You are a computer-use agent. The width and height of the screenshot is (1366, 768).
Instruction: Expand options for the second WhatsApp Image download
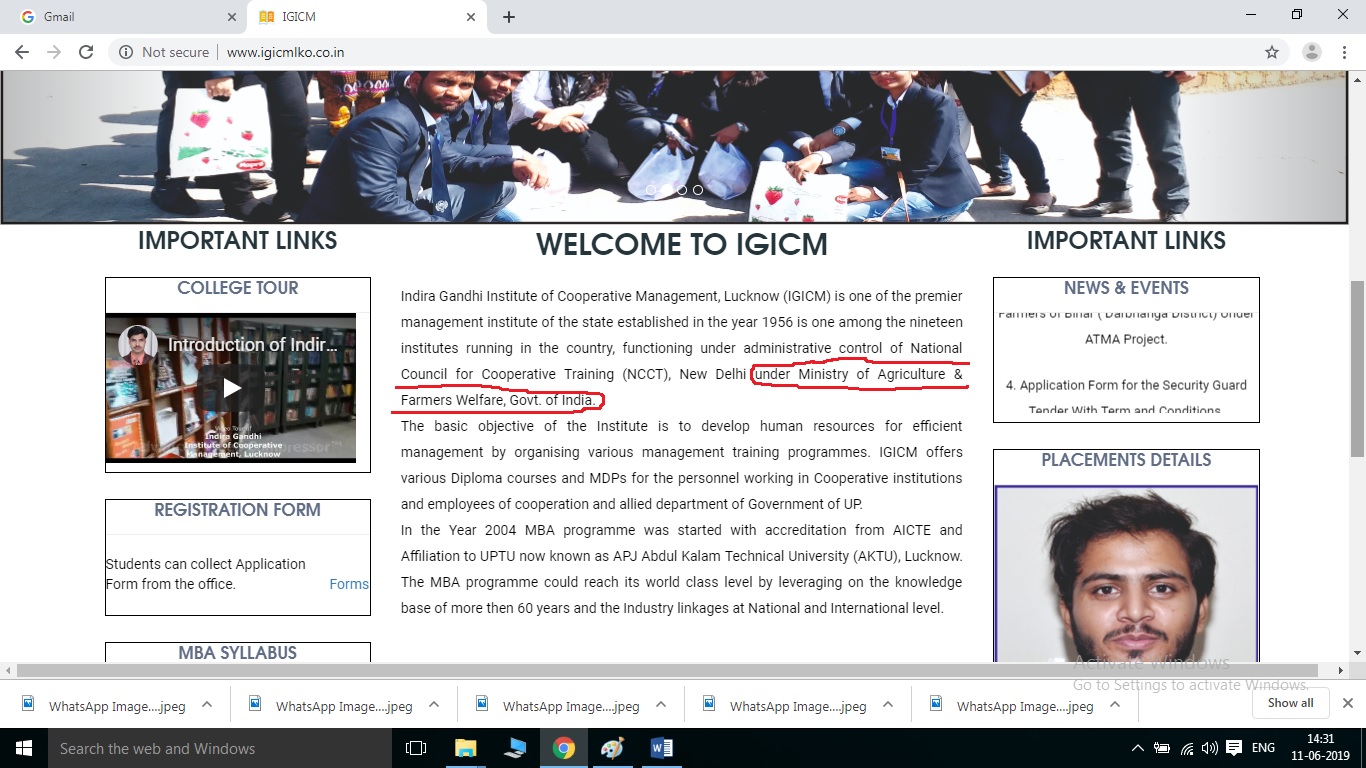[434, 705]
